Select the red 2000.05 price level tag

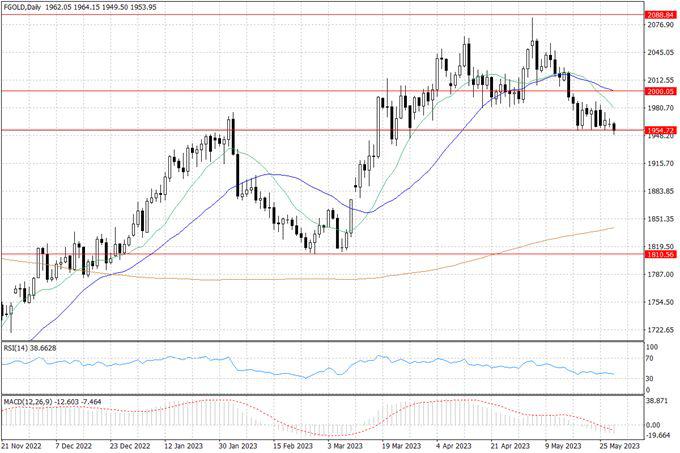tap(661, 91)
